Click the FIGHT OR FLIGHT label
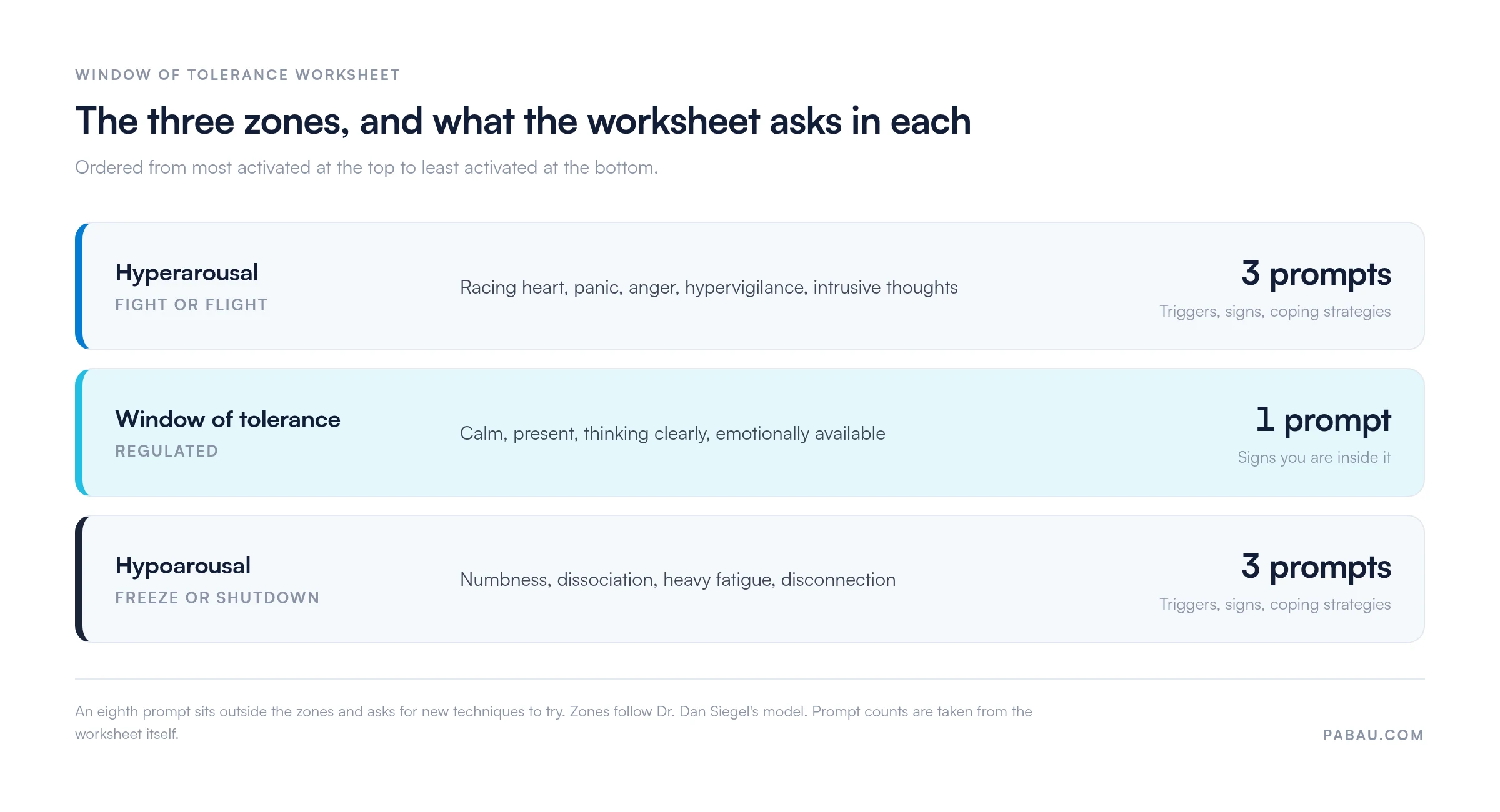The image size is (1500, 812). tap(191, 305)
